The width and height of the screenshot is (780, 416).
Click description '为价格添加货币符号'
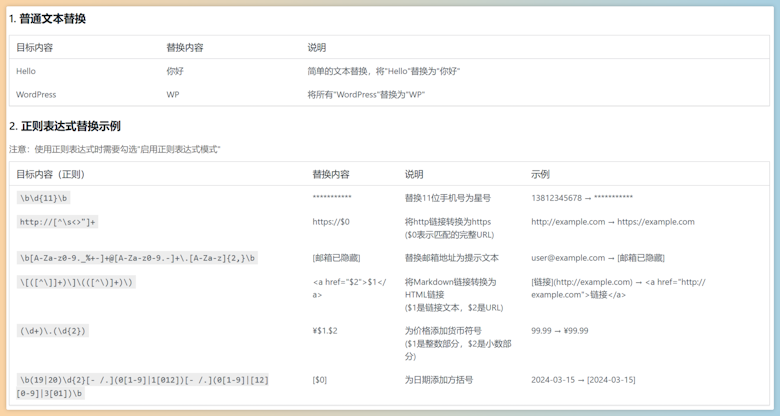pos(443,331)
